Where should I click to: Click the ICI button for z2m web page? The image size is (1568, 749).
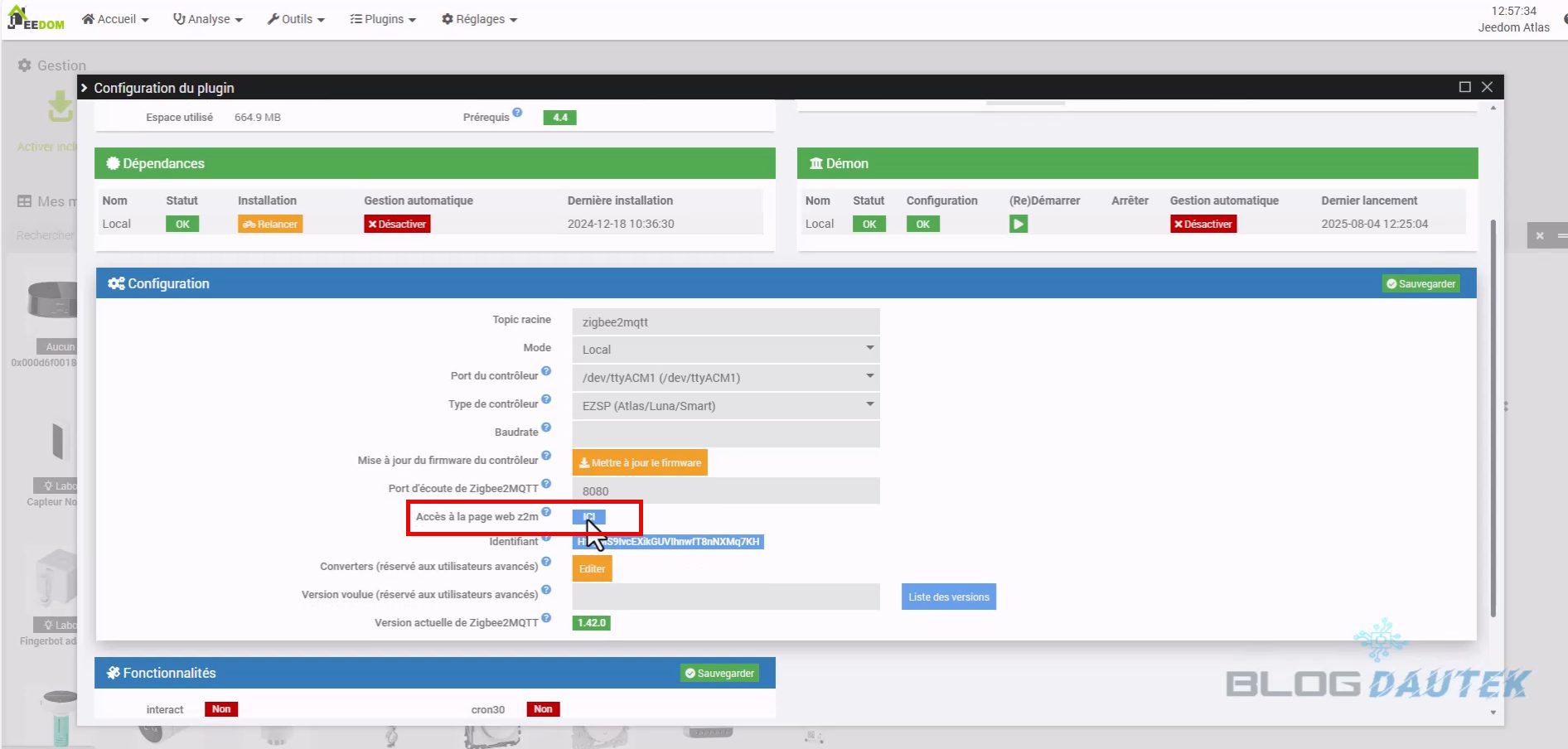click(588, 517)
